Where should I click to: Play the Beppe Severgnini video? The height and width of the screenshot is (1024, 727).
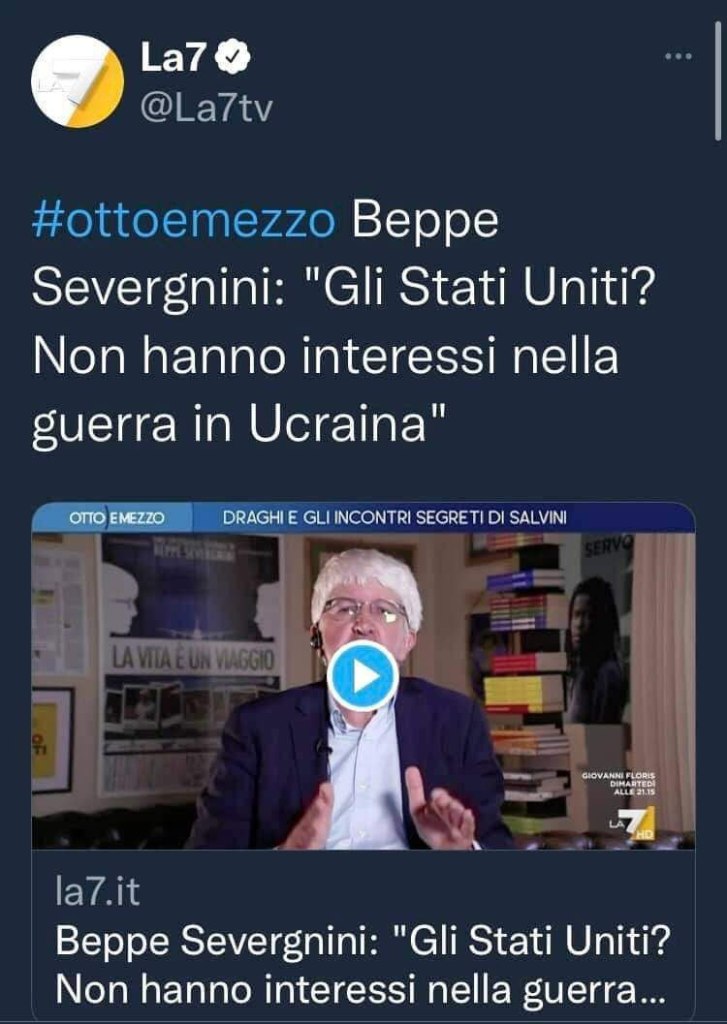[363, 676]
